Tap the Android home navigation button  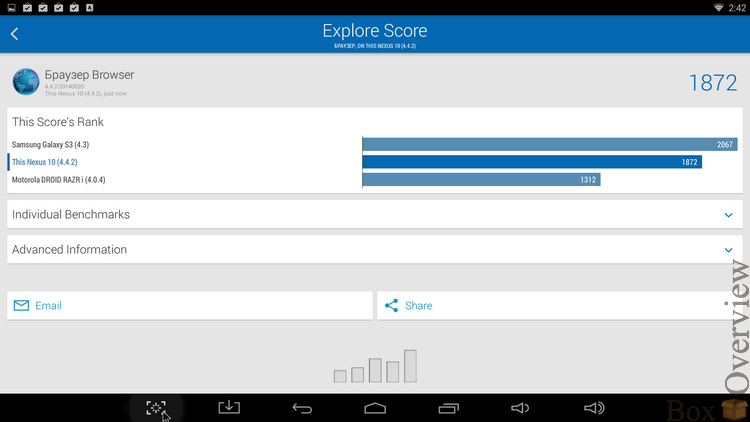click(x=375, y=408)
